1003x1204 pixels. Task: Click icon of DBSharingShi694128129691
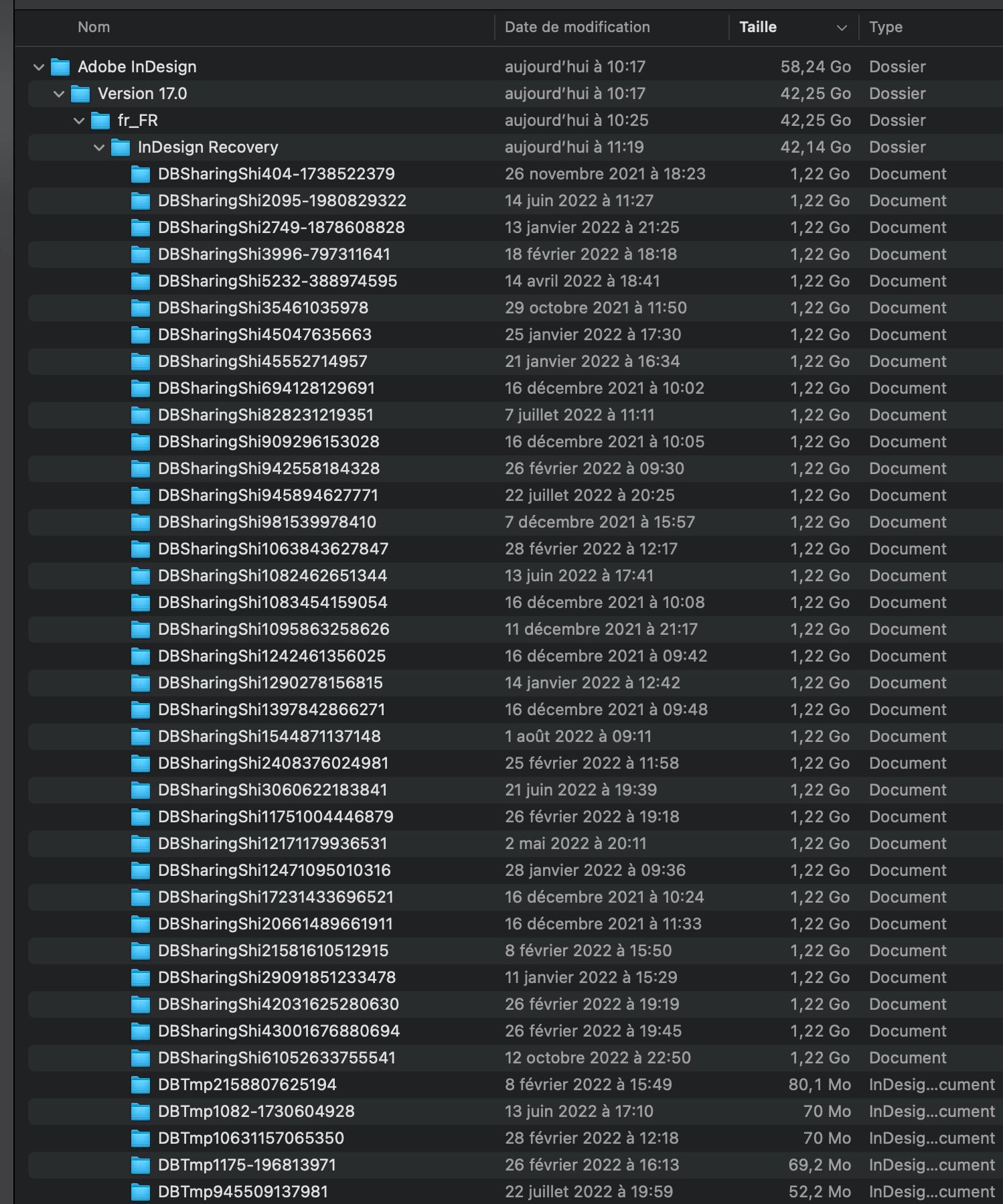click(141, 388)
